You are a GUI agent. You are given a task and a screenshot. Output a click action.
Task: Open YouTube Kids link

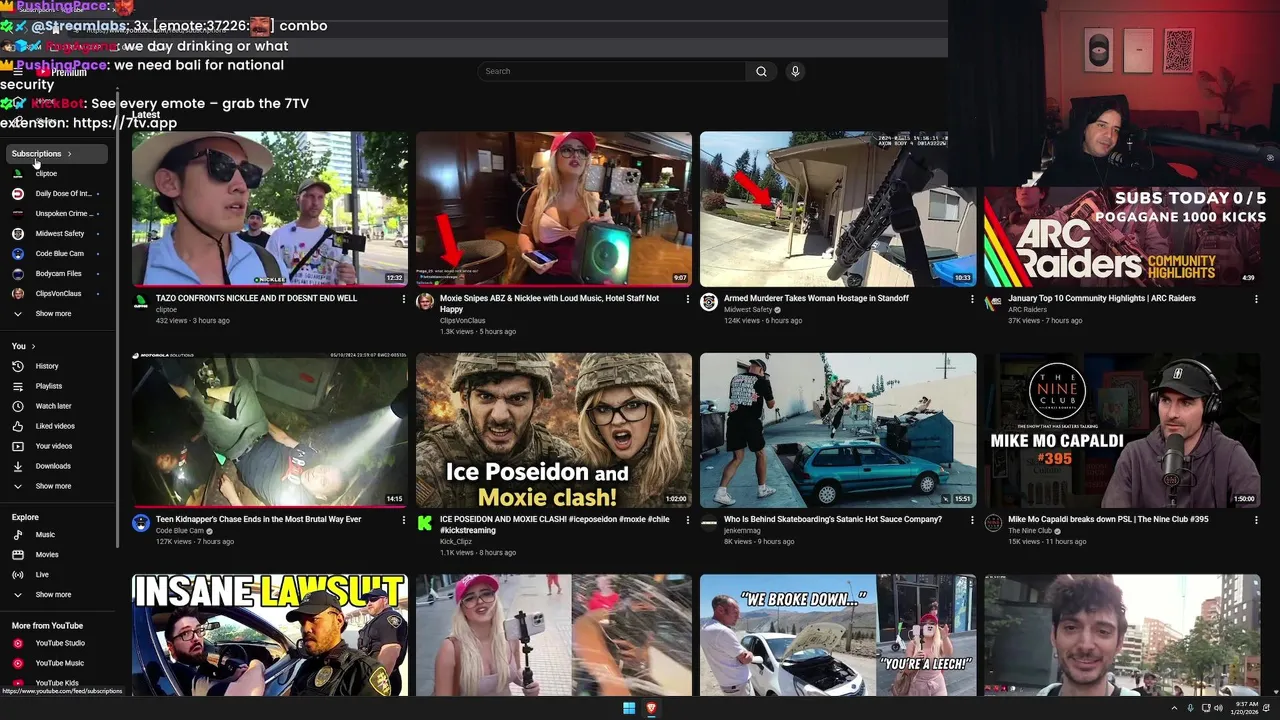coord(57,683)
